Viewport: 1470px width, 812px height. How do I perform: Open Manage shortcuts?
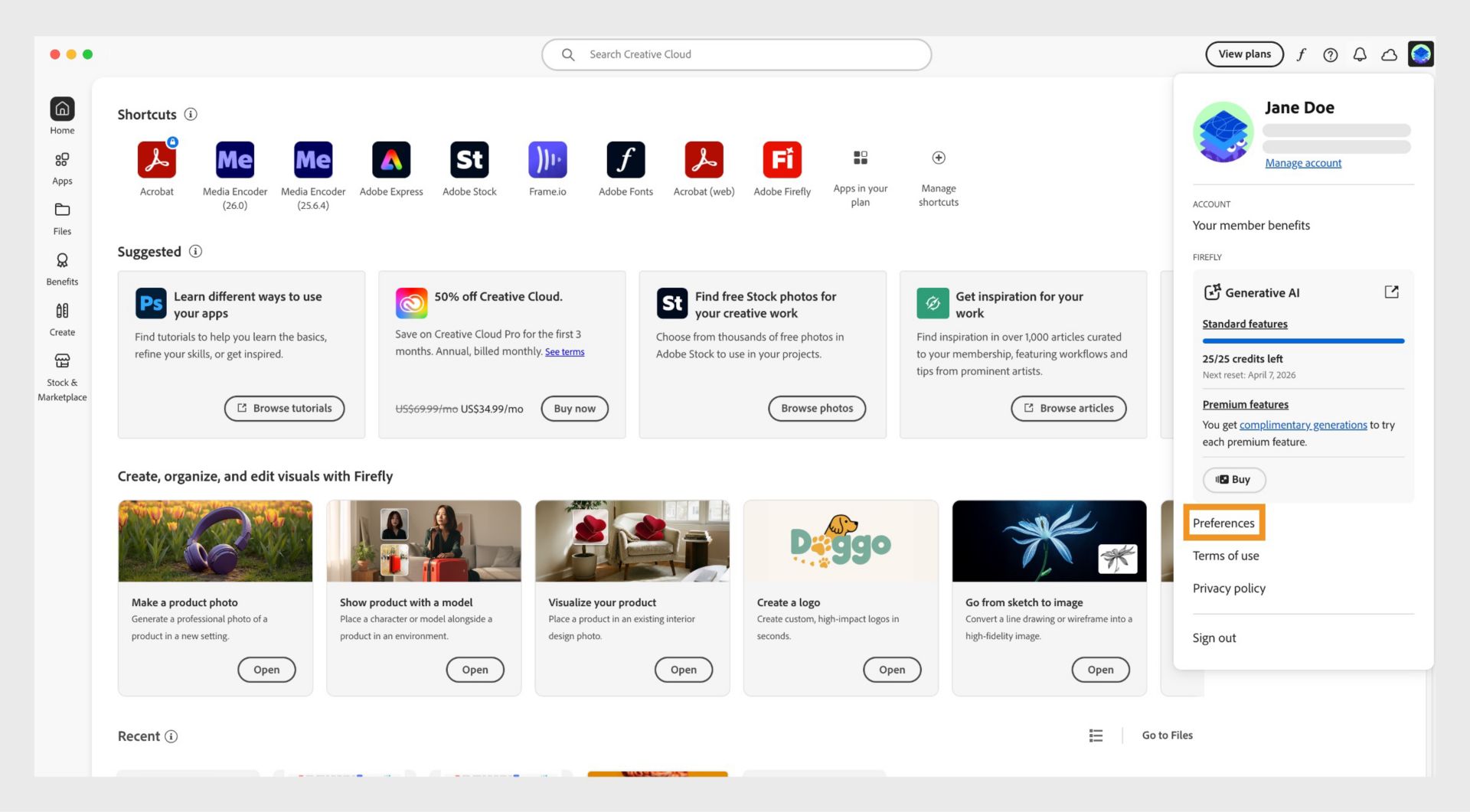[x=938, y=158]
